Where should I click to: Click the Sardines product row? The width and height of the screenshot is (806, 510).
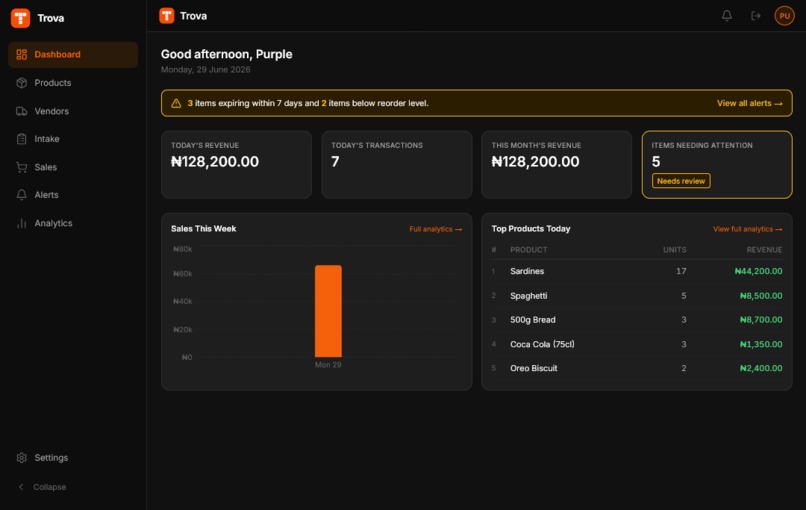pyautogui.click(x=637, y=271)
